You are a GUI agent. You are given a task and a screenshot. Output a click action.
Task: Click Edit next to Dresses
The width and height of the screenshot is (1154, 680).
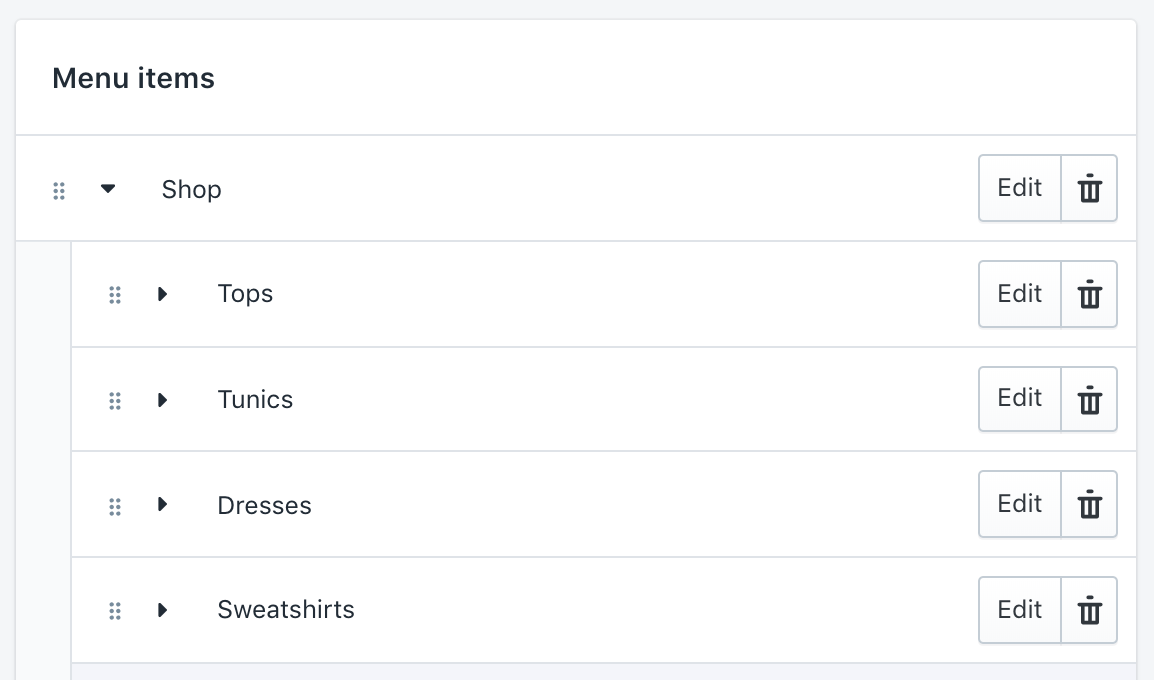[1019, 504]
